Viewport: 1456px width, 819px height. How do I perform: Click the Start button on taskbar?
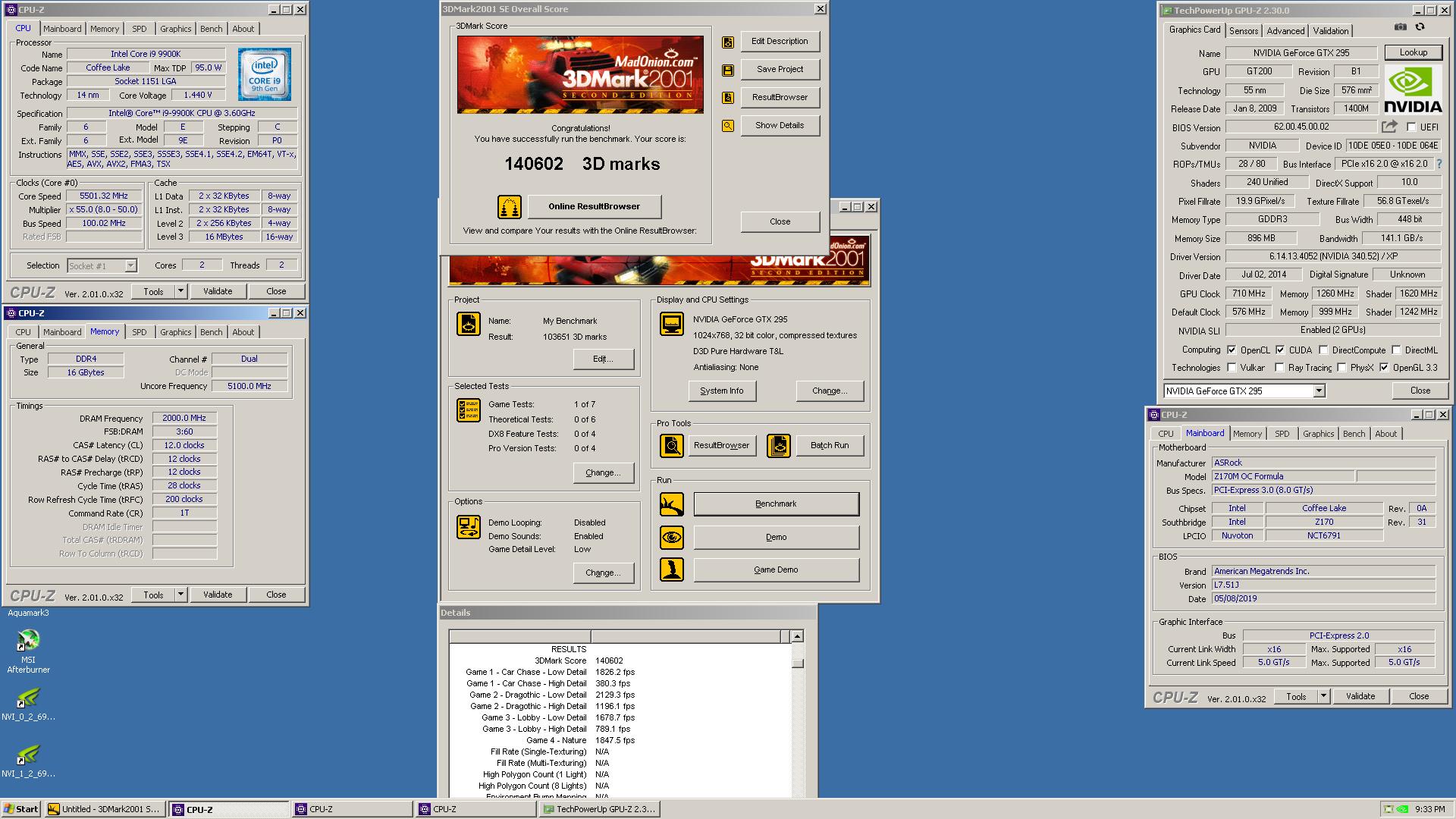(20, 809)
